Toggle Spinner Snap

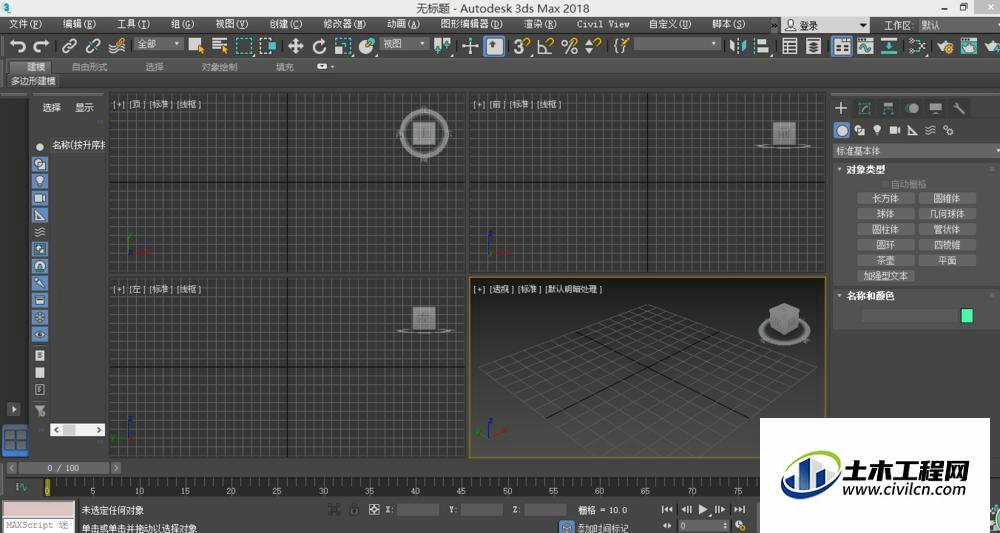click(592, 46)
